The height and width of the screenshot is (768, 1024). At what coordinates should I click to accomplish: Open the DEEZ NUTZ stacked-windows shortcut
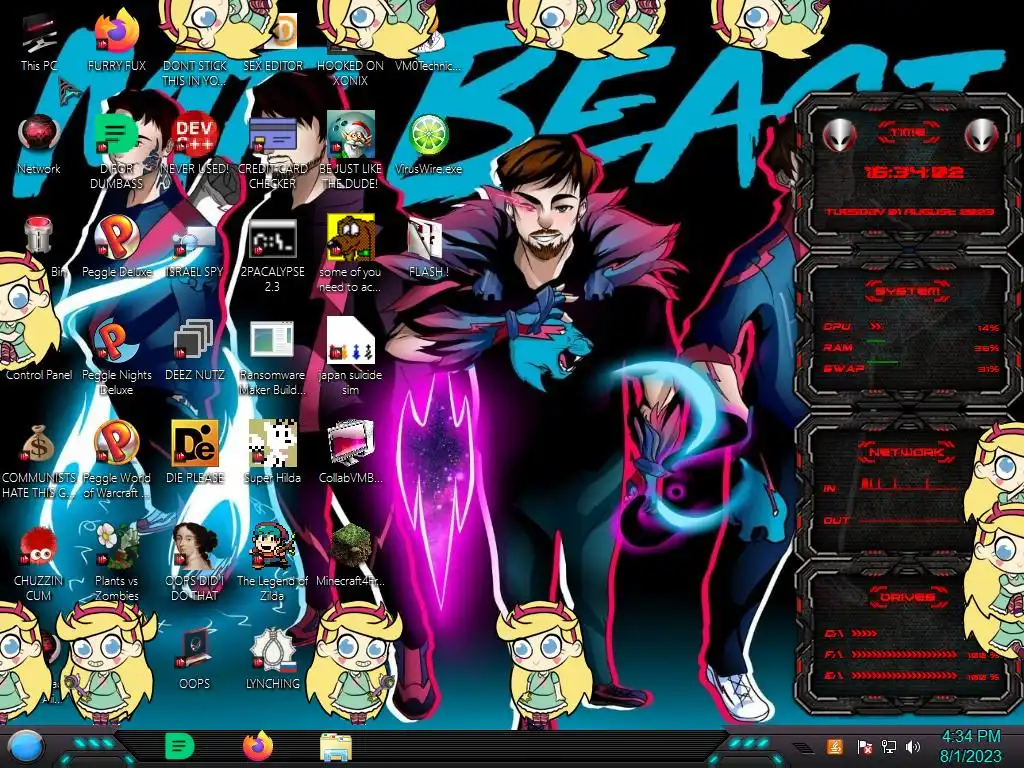click(x=194, y=351)
